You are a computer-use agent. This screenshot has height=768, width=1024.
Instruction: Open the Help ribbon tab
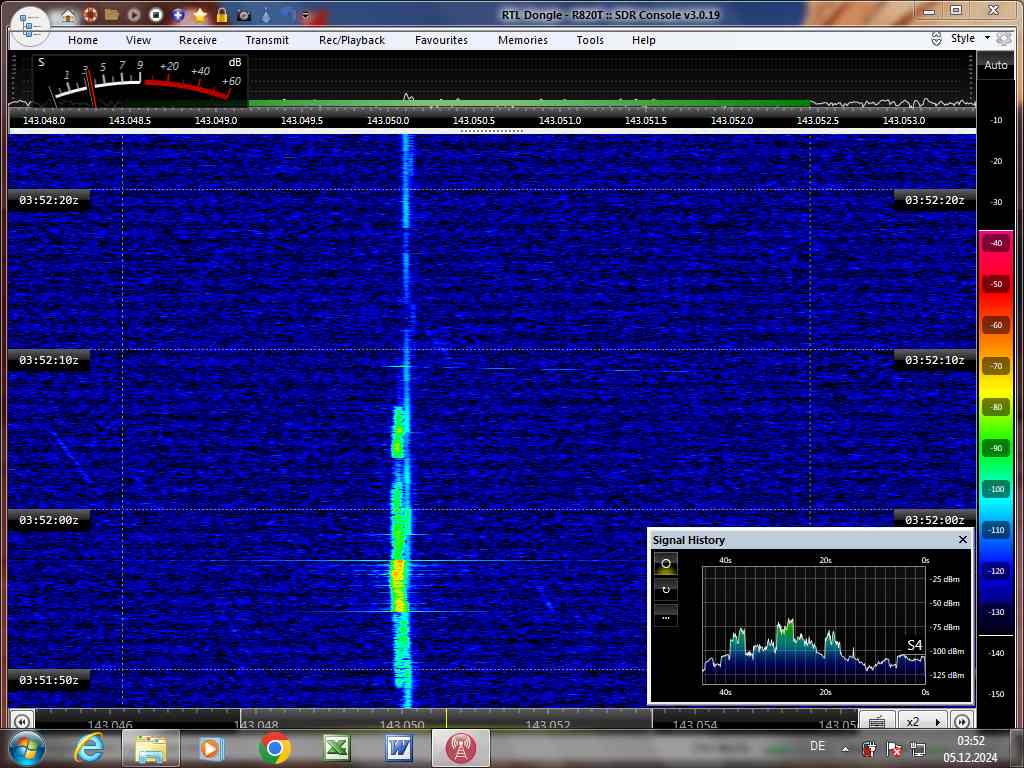[x=644, y=40]
